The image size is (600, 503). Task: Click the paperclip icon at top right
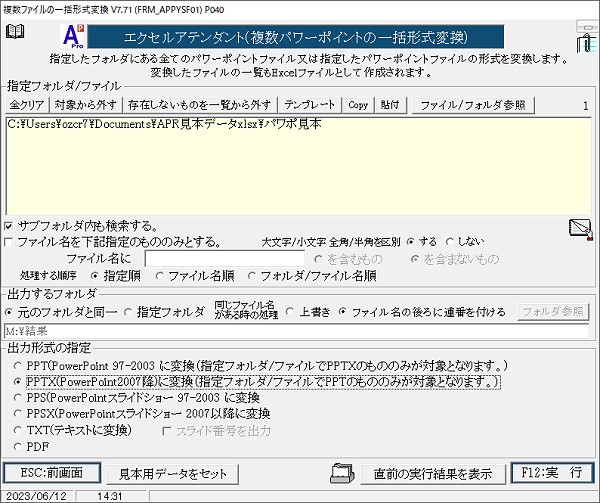587,43
